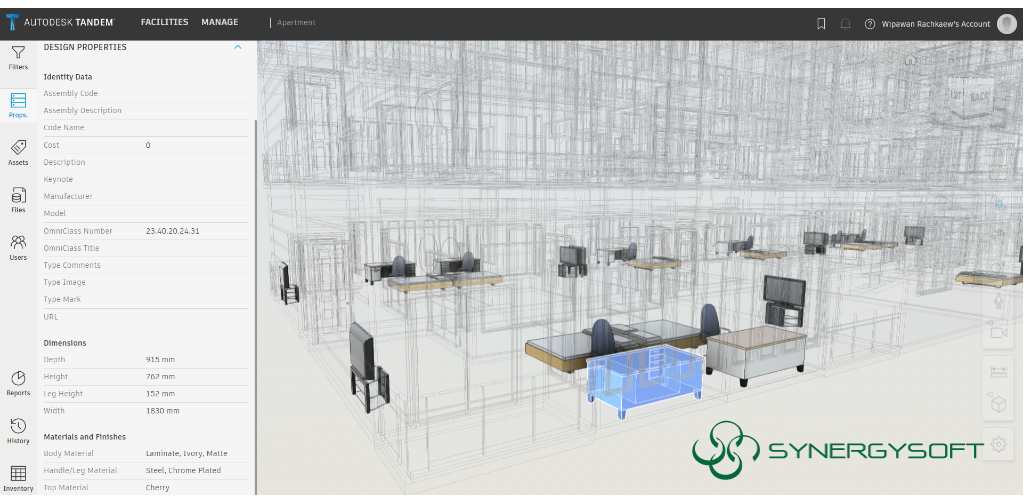Click the camera tool in viewer toolbar
Image resolution: width=1024 pixels, height=501 pixels.
point(999,333)
